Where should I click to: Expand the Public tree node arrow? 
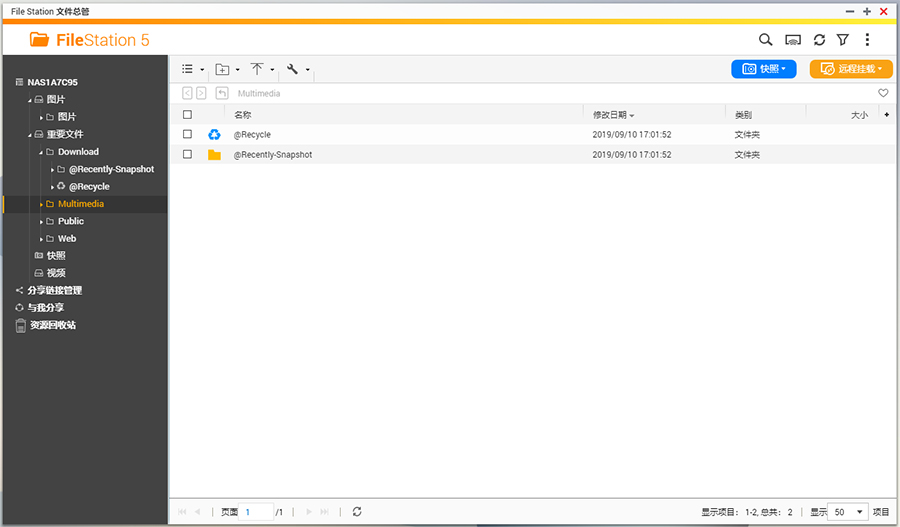click(x=41, y=222)
